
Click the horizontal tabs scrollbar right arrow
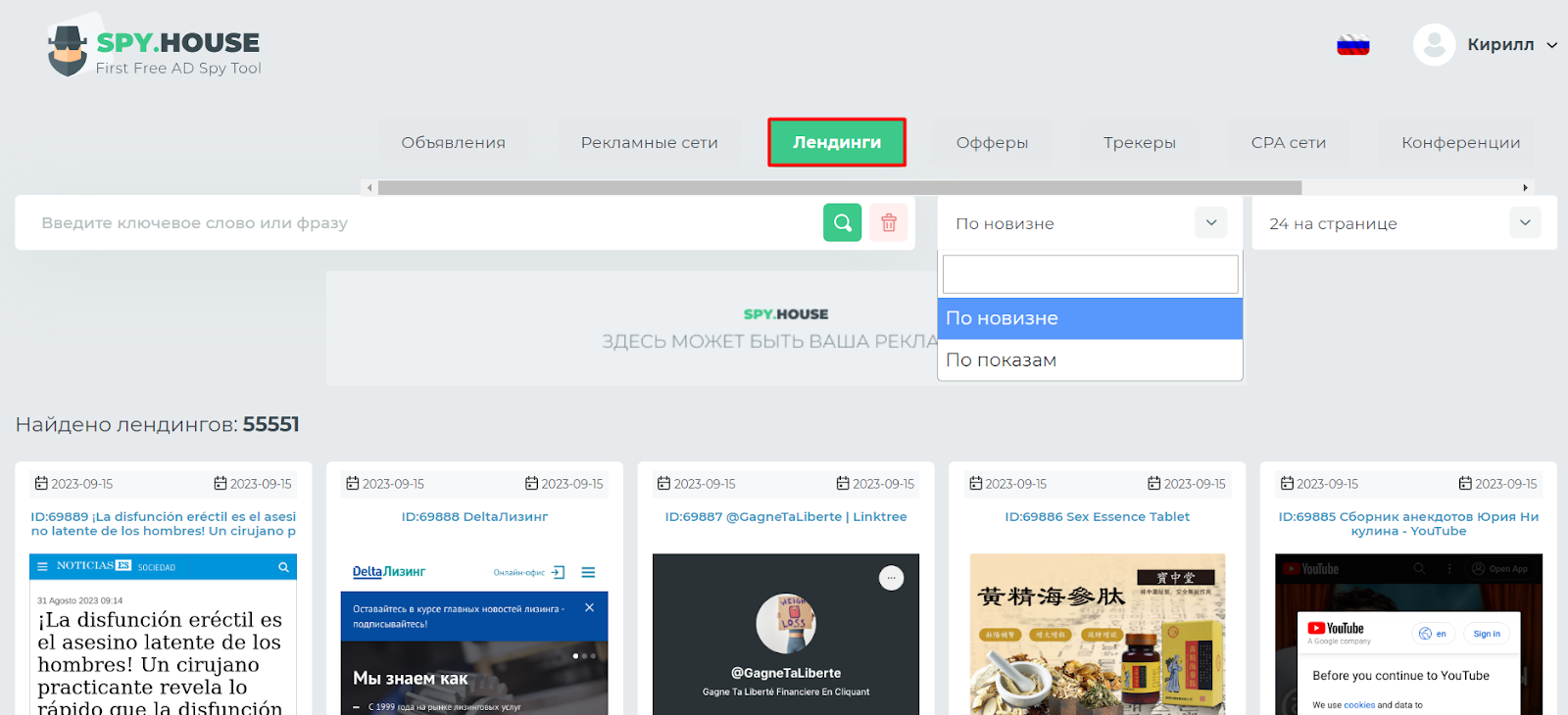pos(1525,187)
